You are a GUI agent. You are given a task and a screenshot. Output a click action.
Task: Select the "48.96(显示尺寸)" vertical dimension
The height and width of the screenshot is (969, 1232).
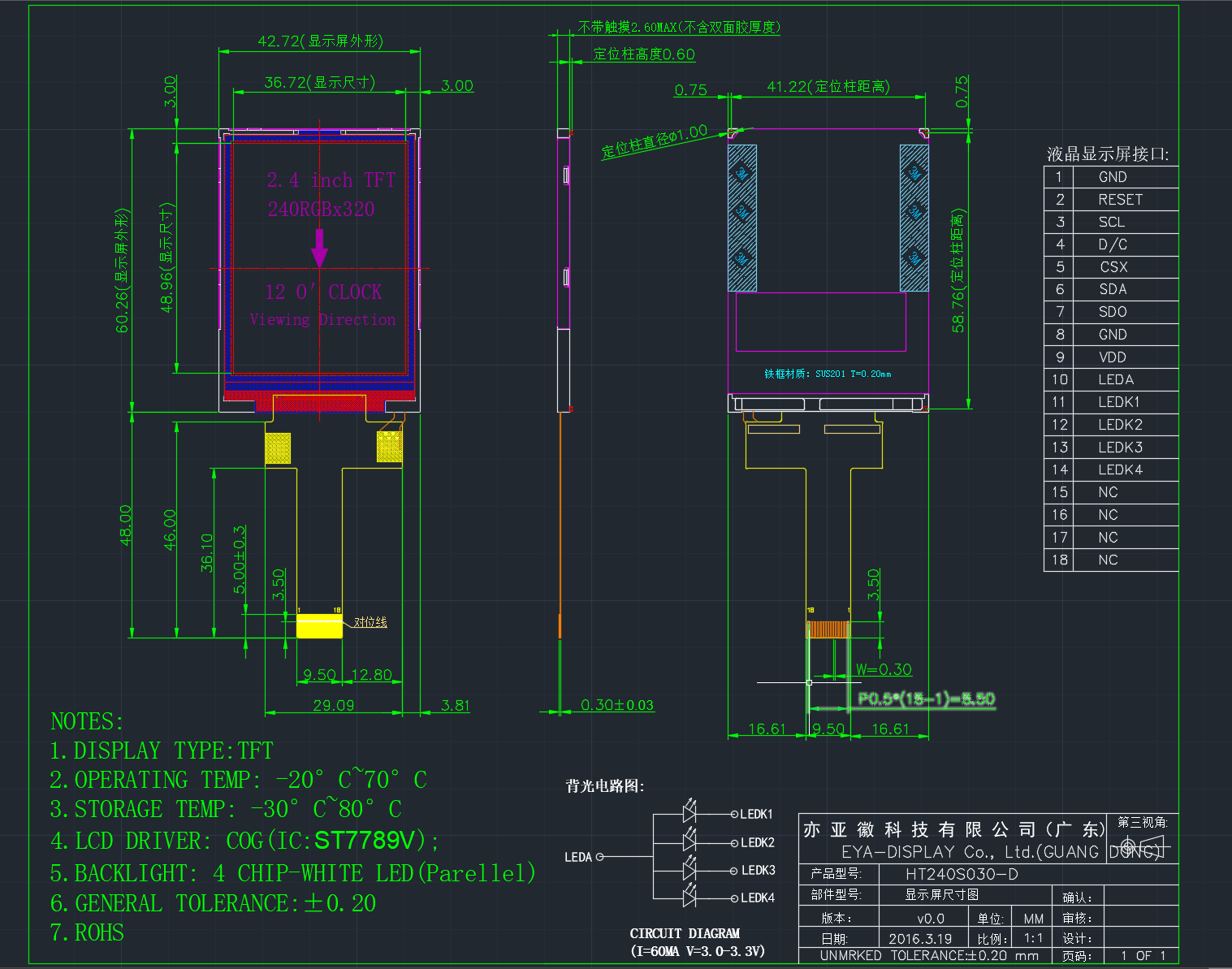166,257
